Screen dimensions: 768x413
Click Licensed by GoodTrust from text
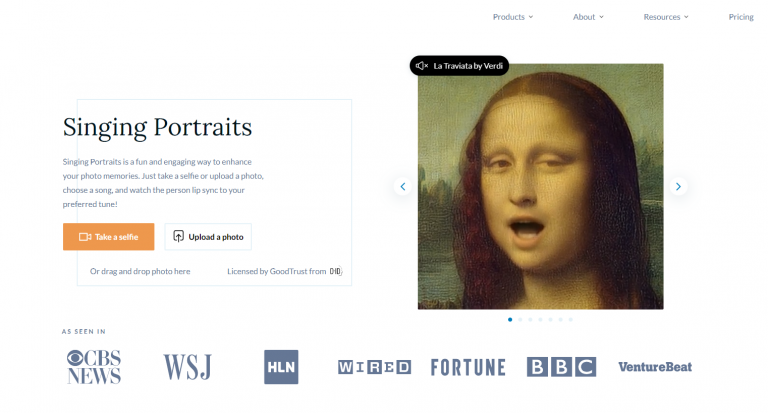point(276,271)
